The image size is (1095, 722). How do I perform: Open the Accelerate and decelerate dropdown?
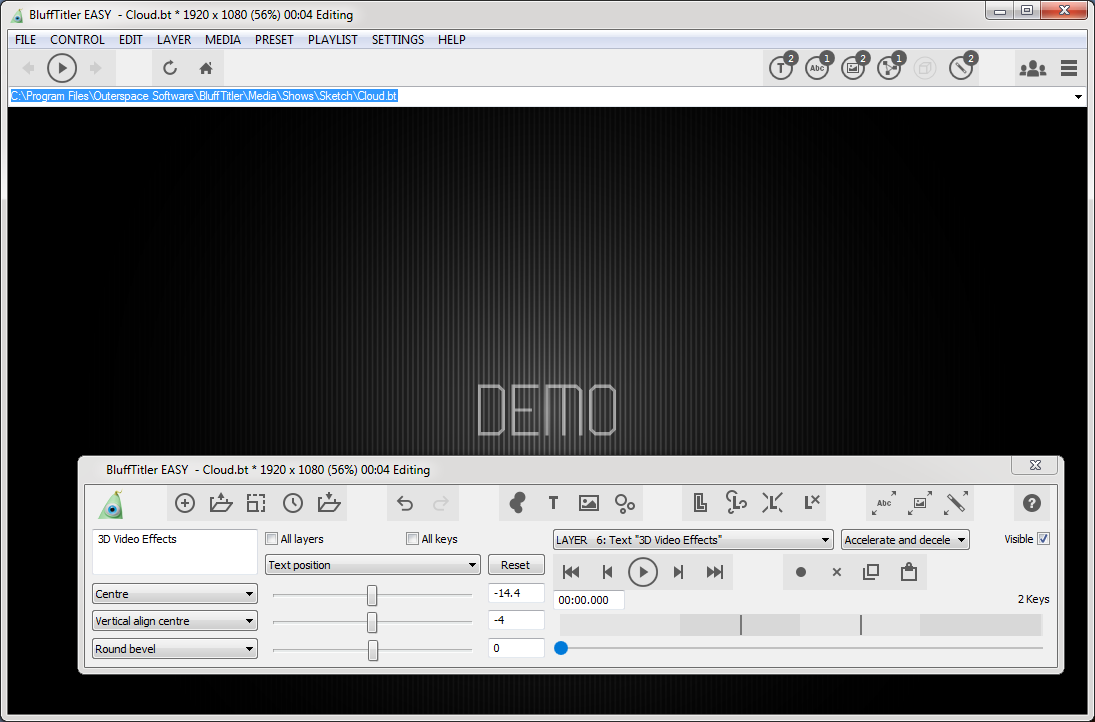click(x=905, y=540)
